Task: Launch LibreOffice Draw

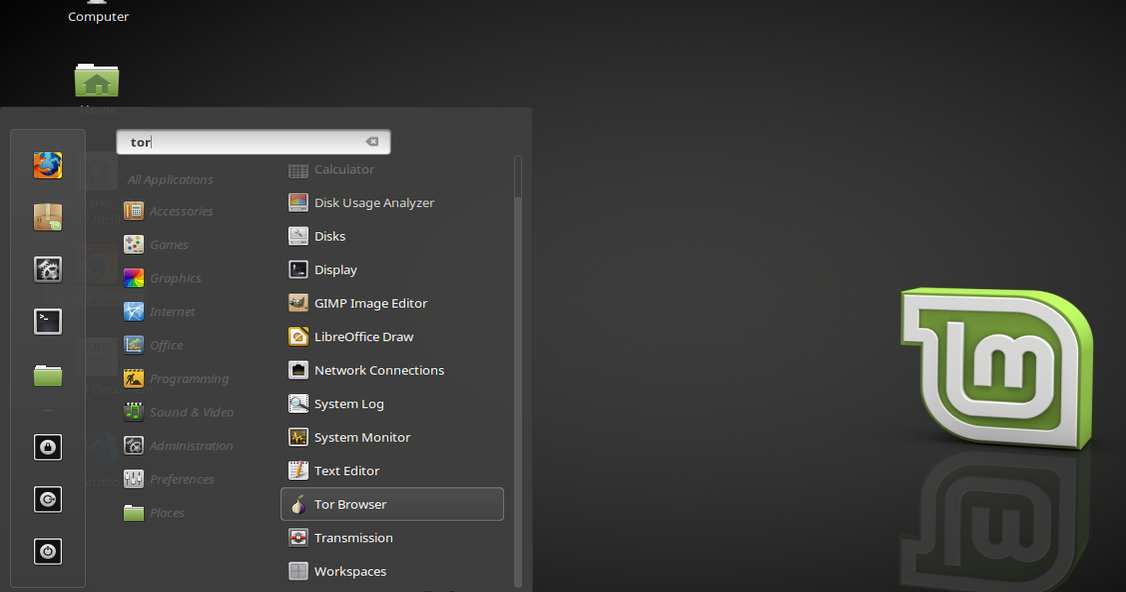Action: coord(392,337)
